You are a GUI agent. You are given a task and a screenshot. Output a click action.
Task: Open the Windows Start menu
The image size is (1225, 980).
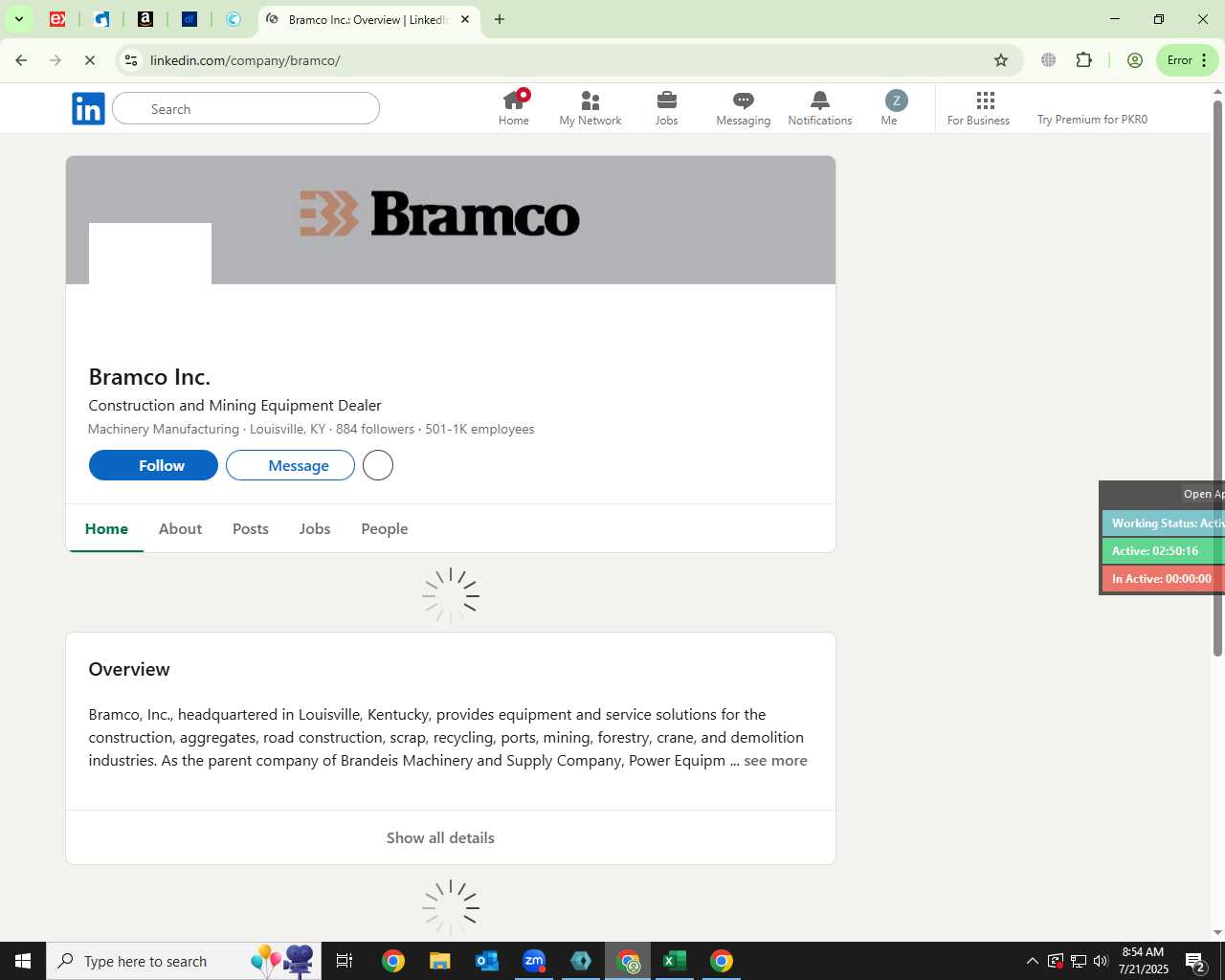[23, 961]
